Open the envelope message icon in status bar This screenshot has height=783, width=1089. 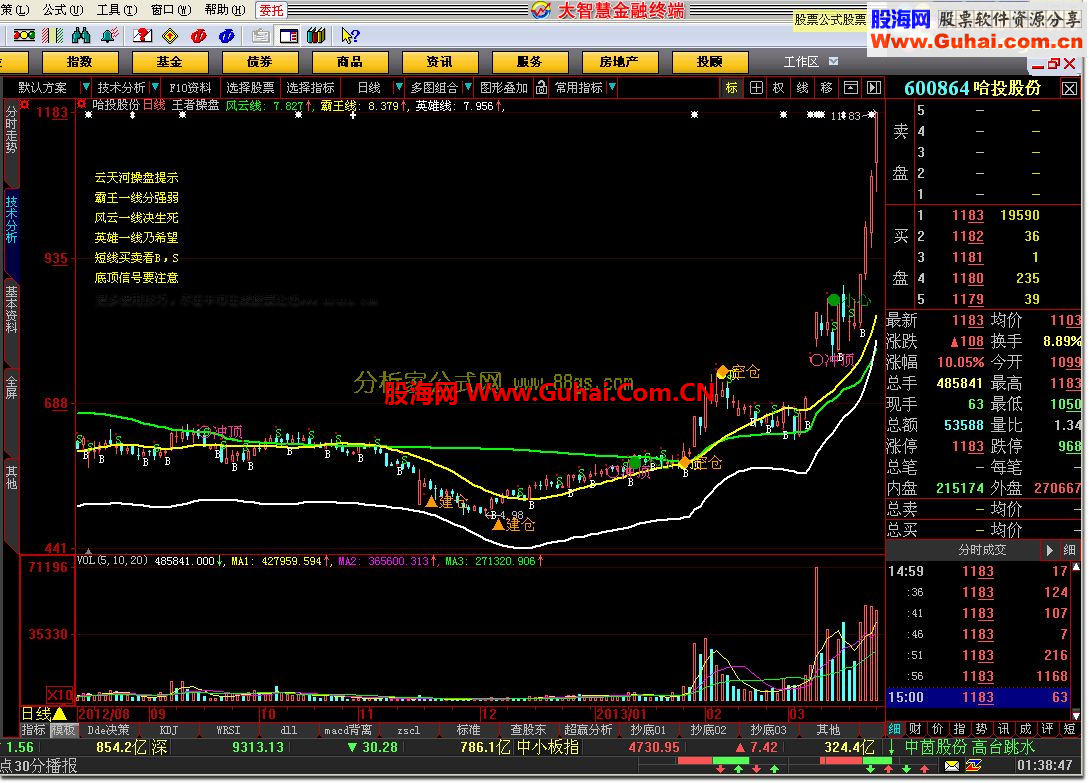pyautogui.click(x=951, y=766)
